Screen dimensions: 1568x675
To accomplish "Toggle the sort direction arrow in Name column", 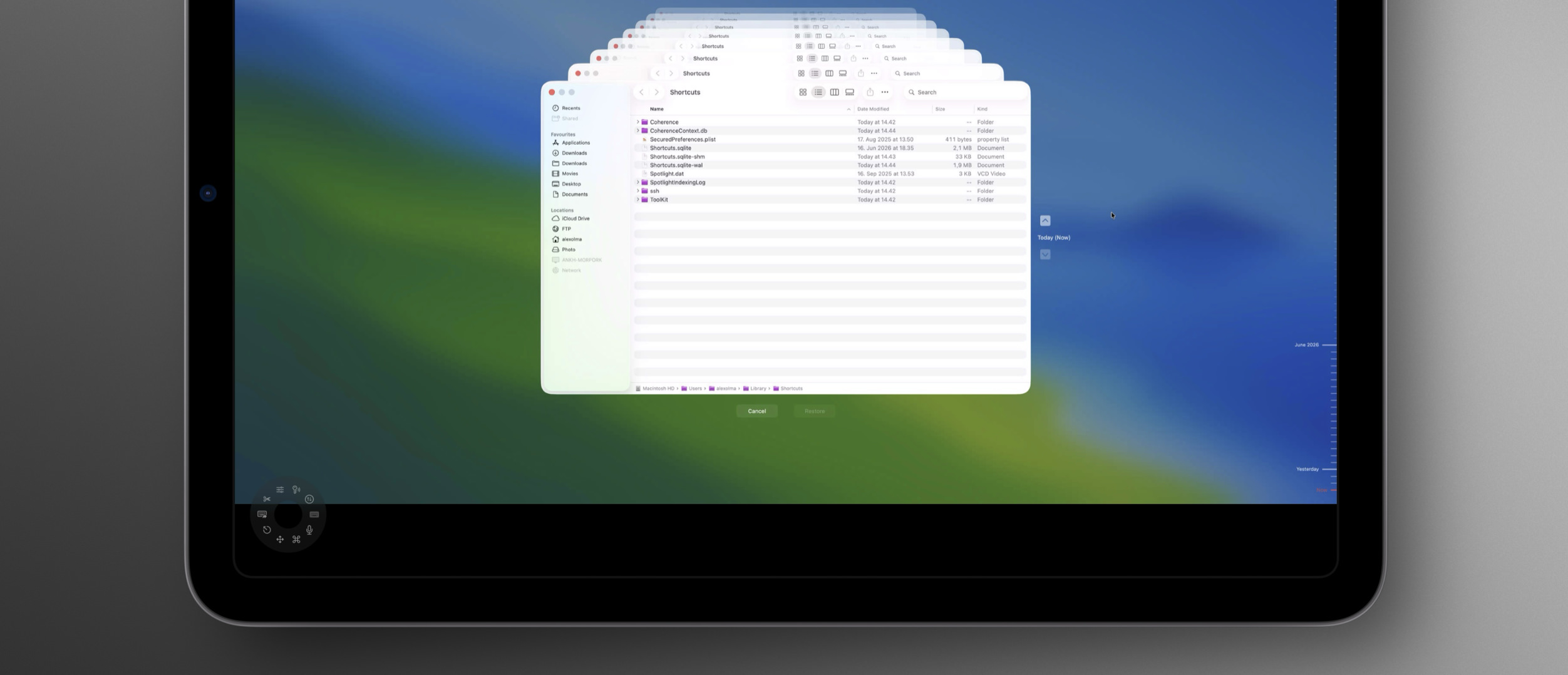I will [848, 109].
